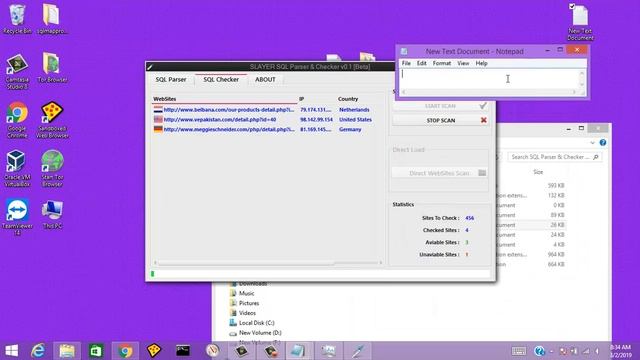Switch to the SQL Parser tab
Screen dimensions: 640x360
click(171, 80)
